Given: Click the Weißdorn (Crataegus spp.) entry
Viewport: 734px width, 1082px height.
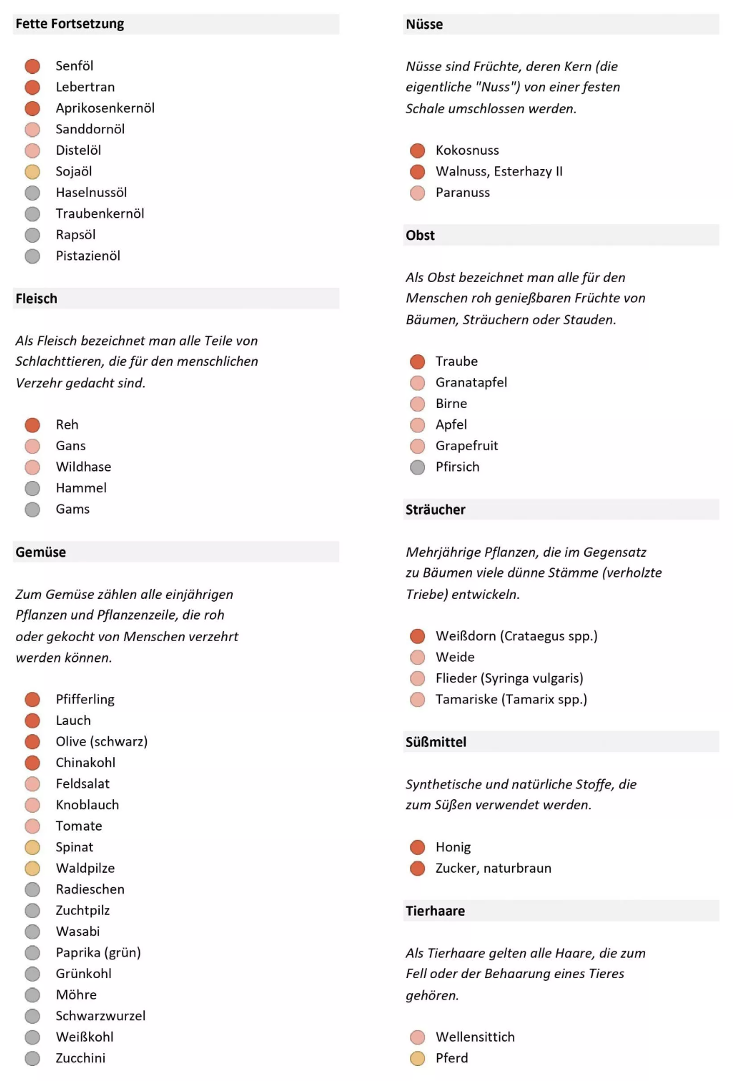Looking at the screenshot, I should [516, 636].
